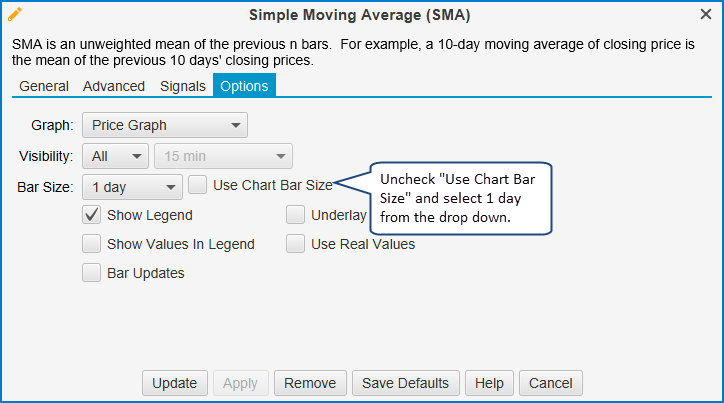Expand the Bar Size dropdown showing 1 day
The height and width of the screenshot is (403, 724).
click(x=132, y=186)
